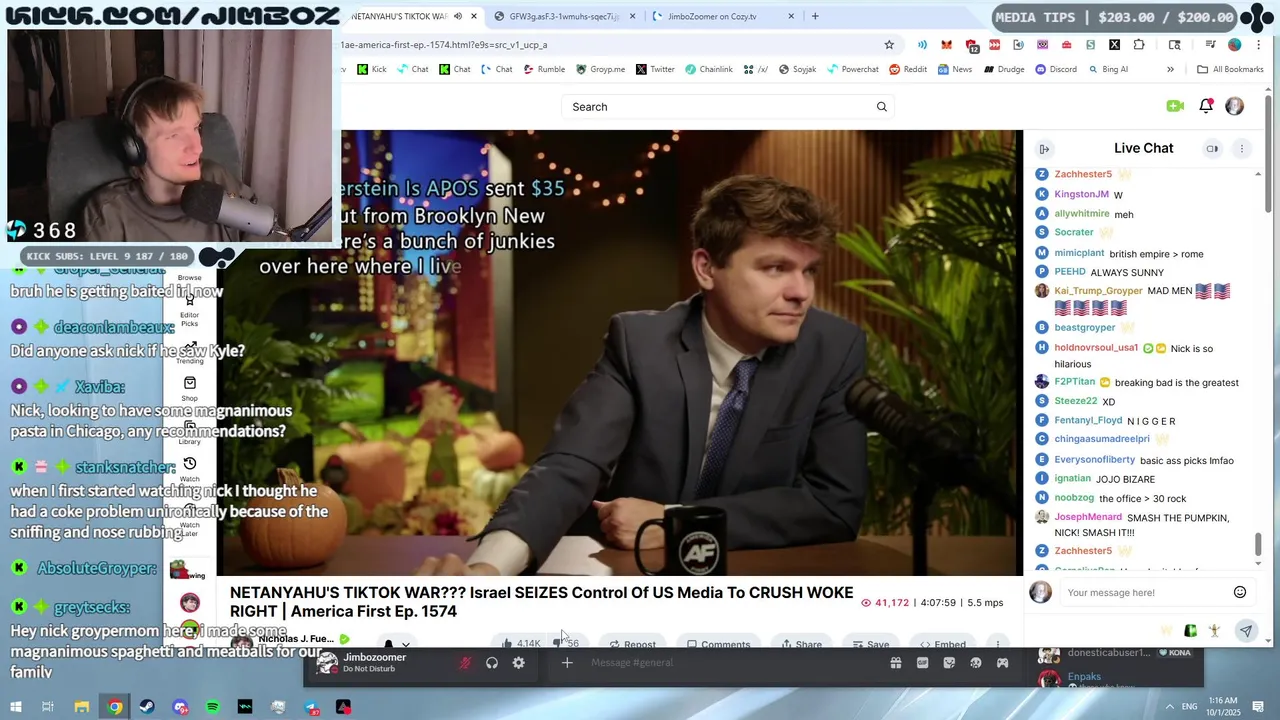Image resolution: width=1280 pixels, height=720 pixels.
Task: Open Discord emoji picker
Action: [x=975, y=663]
